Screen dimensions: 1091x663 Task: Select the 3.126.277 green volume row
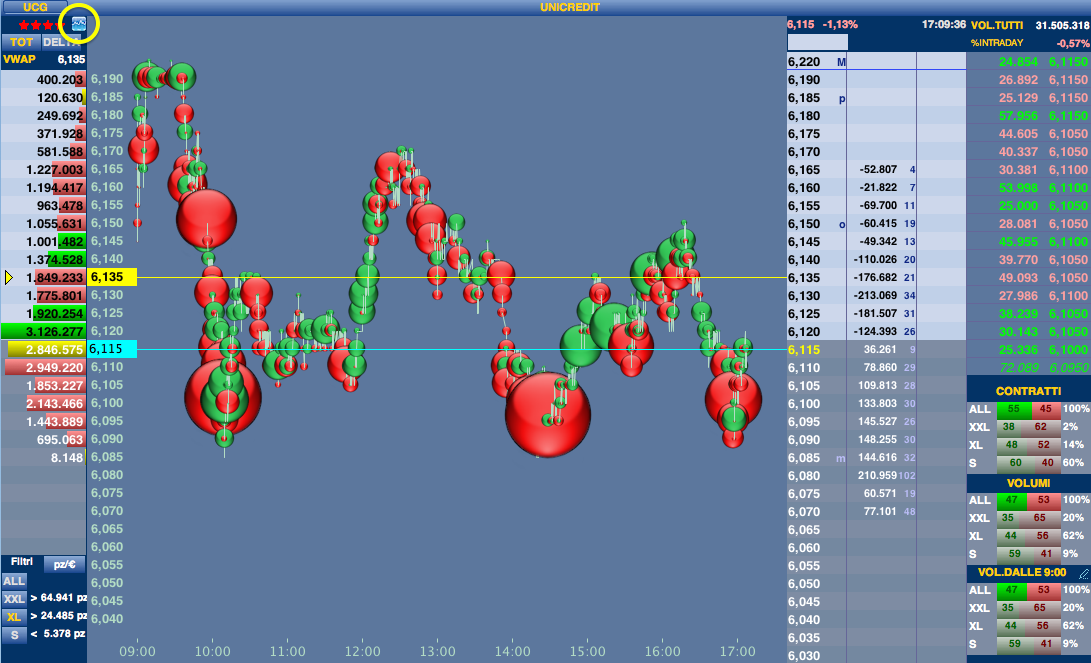tap(43, 331)
